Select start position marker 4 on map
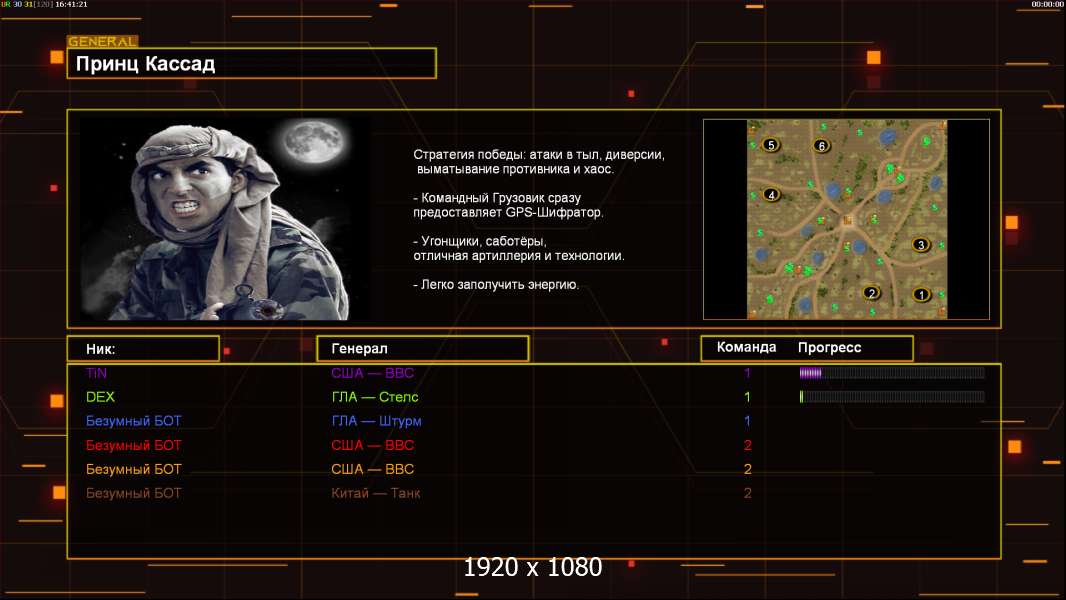 [771, 195]
